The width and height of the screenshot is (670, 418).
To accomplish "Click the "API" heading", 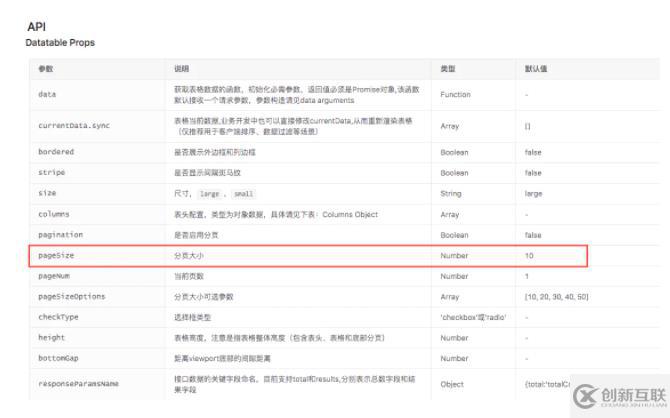I will click(36, 26).
